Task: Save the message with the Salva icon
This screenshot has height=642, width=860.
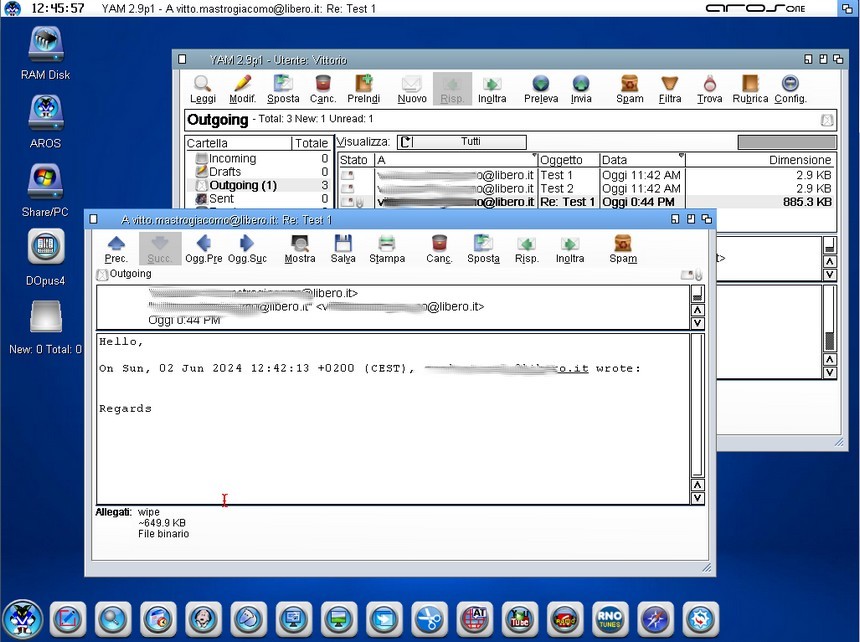Action: [343, 248]
